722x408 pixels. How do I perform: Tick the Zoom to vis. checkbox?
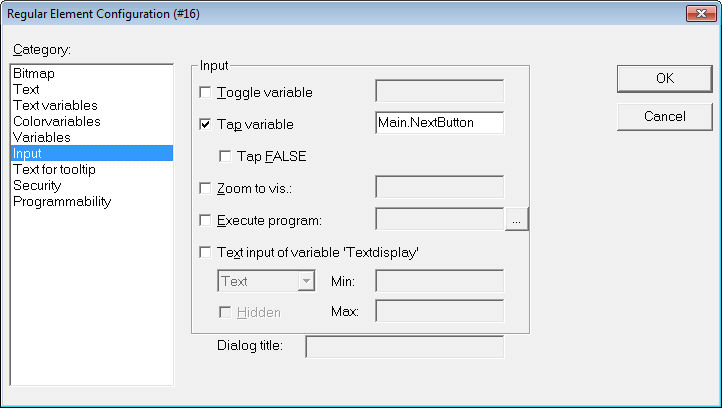click(x=205, y=188)
